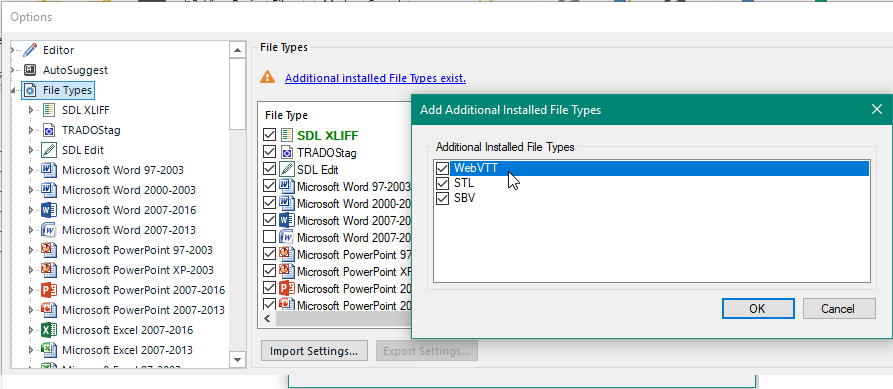Uncheck the STL file type checkbox
Image resolution: width=893 pixels, height=389 pixels.
(442, 183)
